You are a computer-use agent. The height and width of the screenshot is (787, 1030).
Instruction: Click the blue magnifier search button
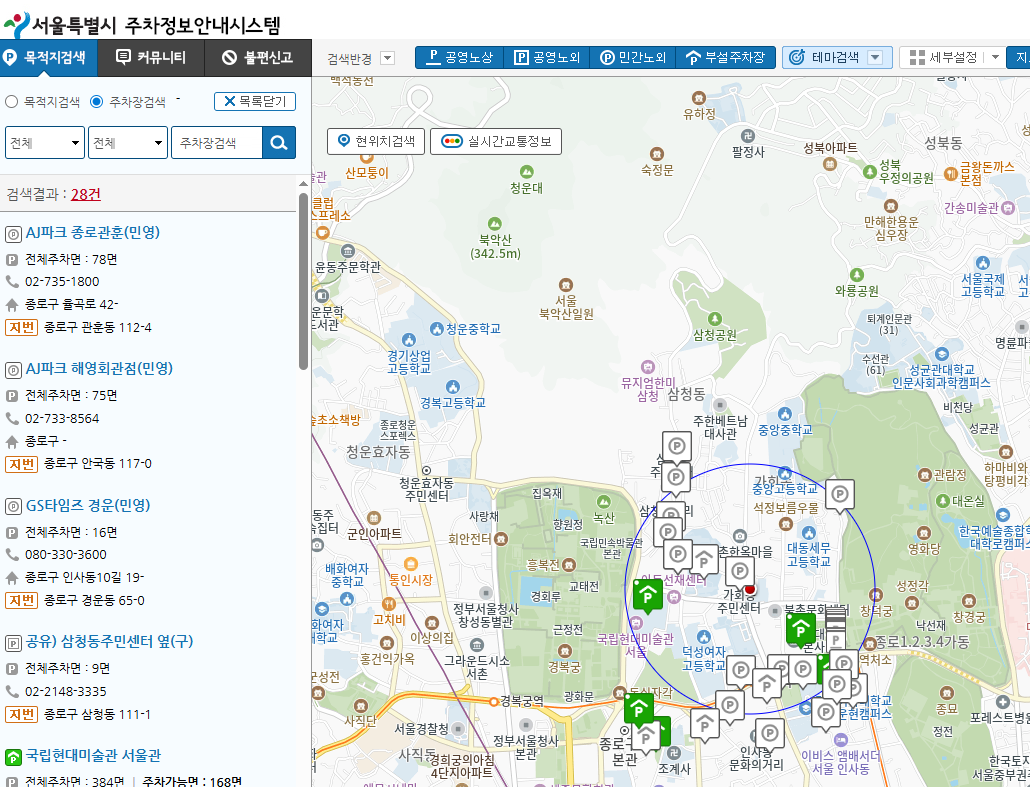(x=279, y=143)
